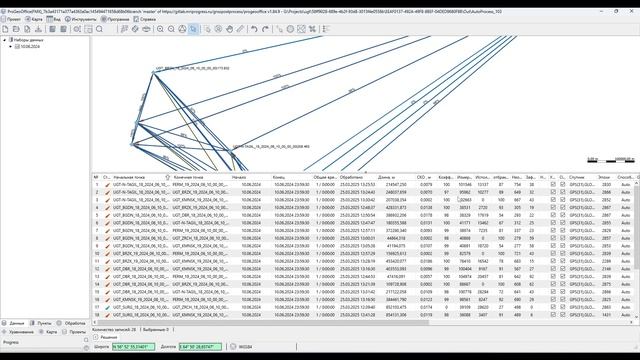Select table row 17 with UGT_SURG start point

tap(363, 307)
